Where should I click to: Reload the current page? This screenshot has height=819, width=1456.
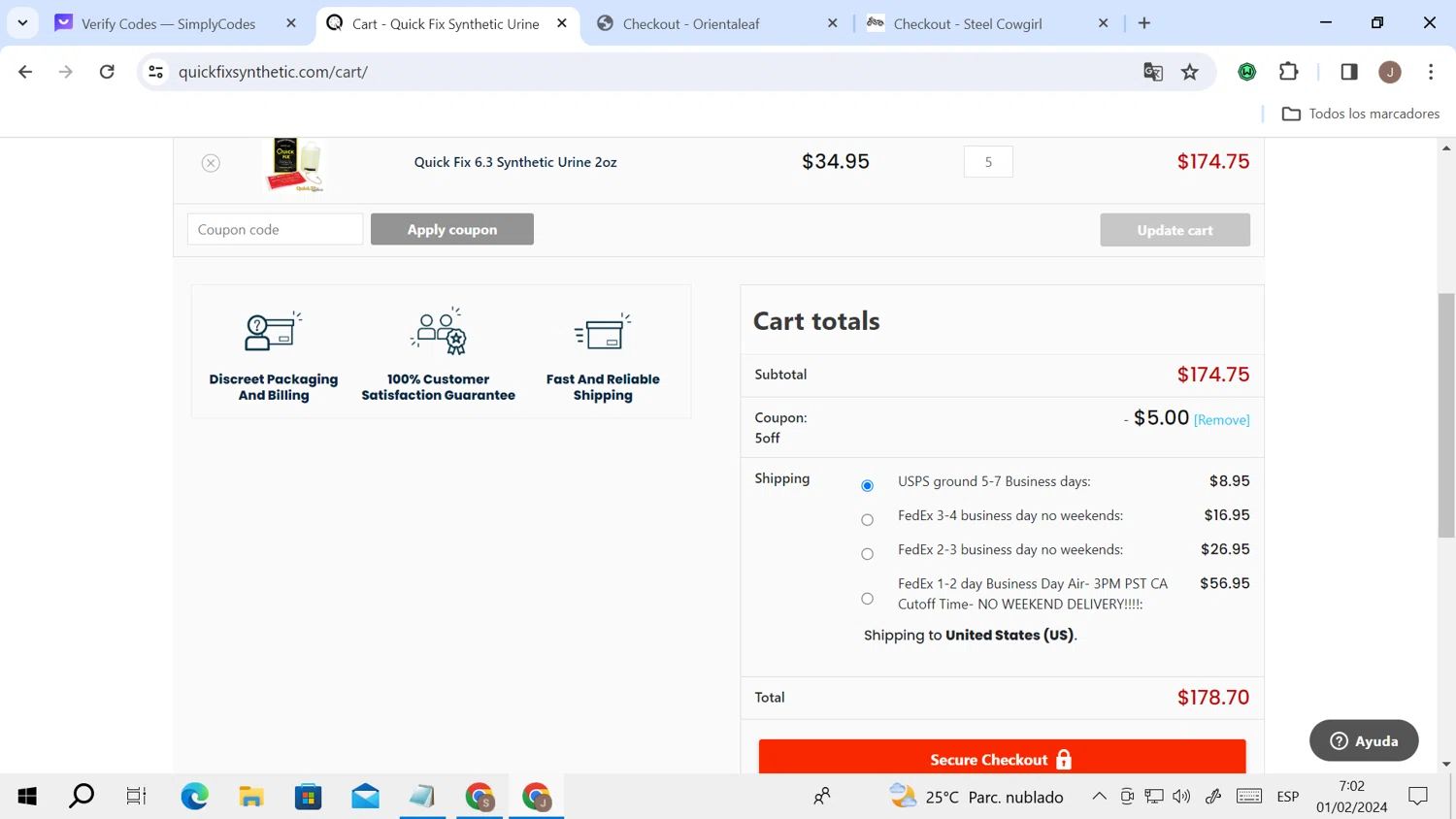[x=107, y=72]
